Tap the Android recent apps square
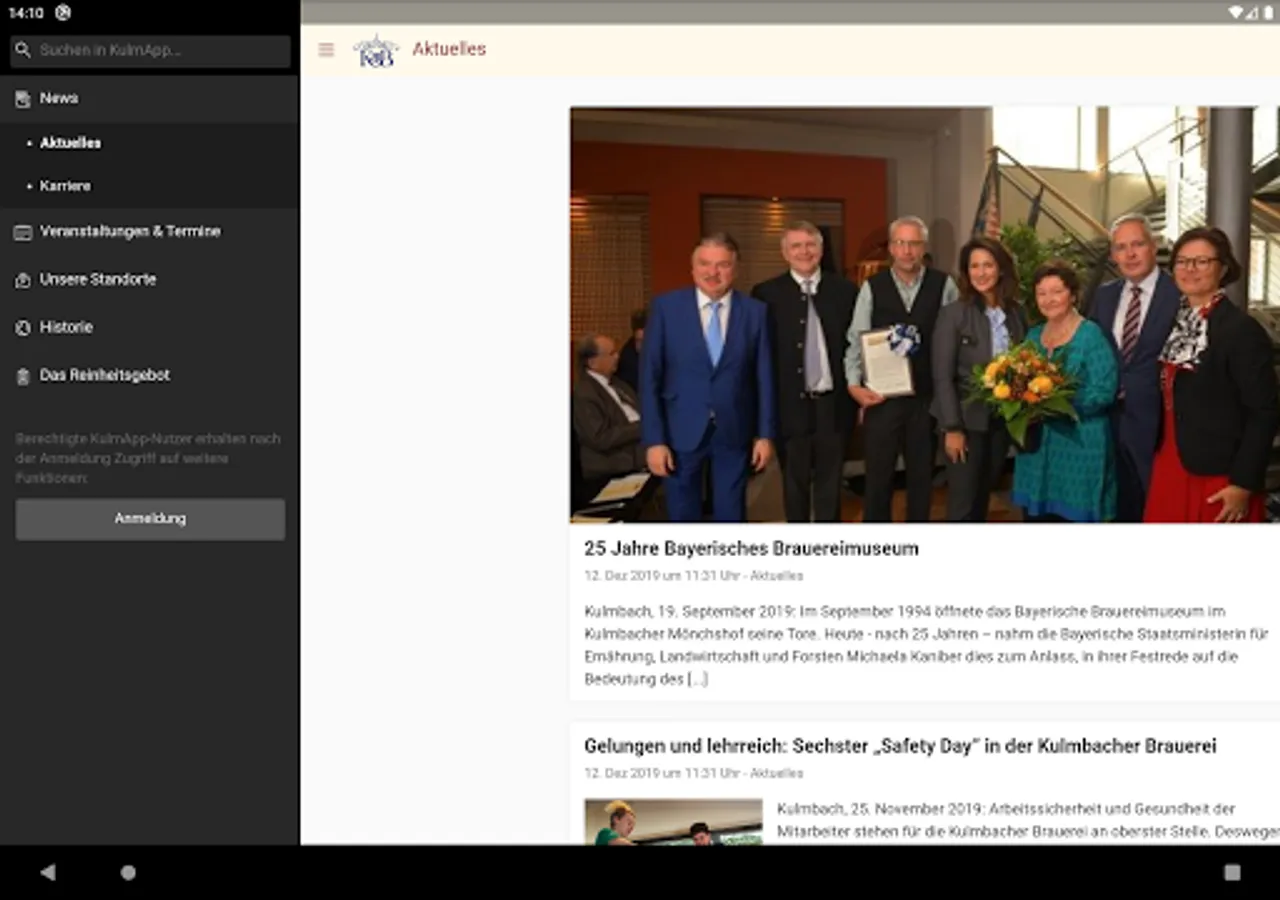Screen dimensions: 1280x900 1232,872
